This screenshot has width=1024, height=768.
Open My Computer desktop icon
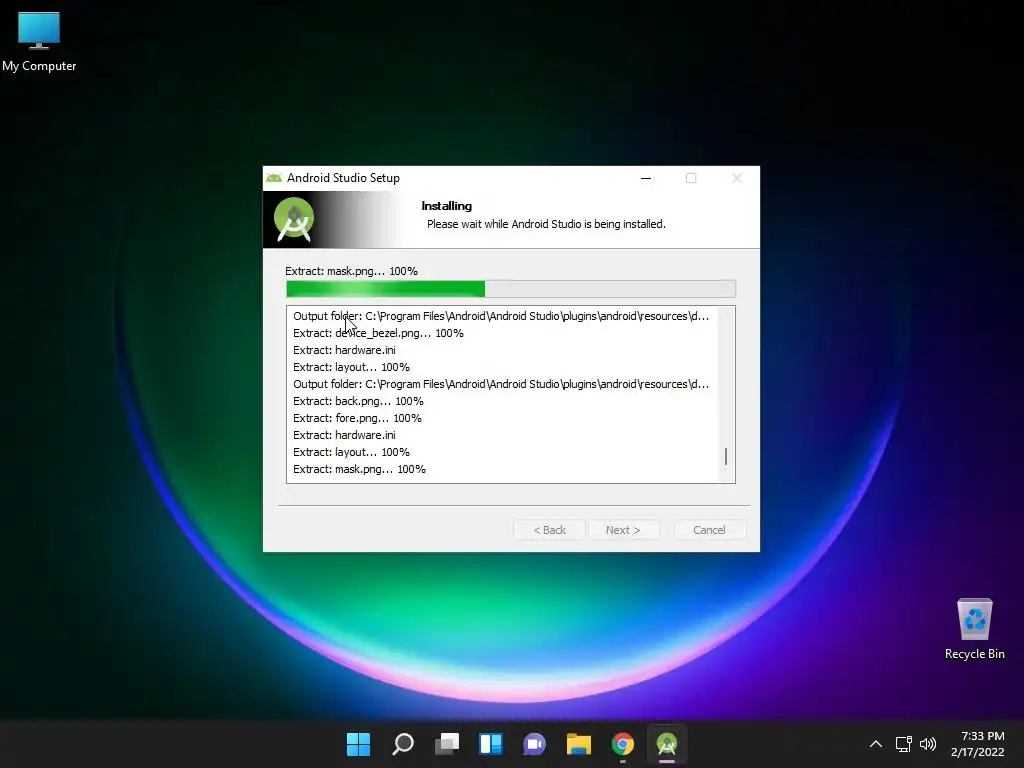pyautogui.click(x=39, y=42)
